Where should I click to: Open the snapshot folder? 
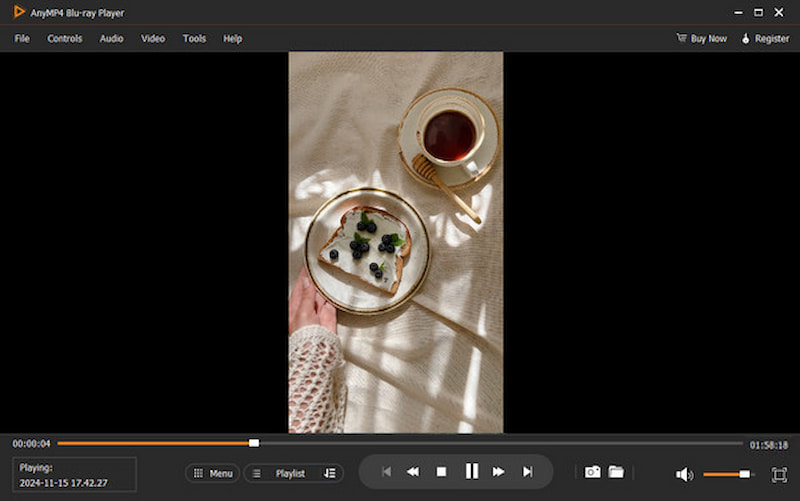point(616,472)
